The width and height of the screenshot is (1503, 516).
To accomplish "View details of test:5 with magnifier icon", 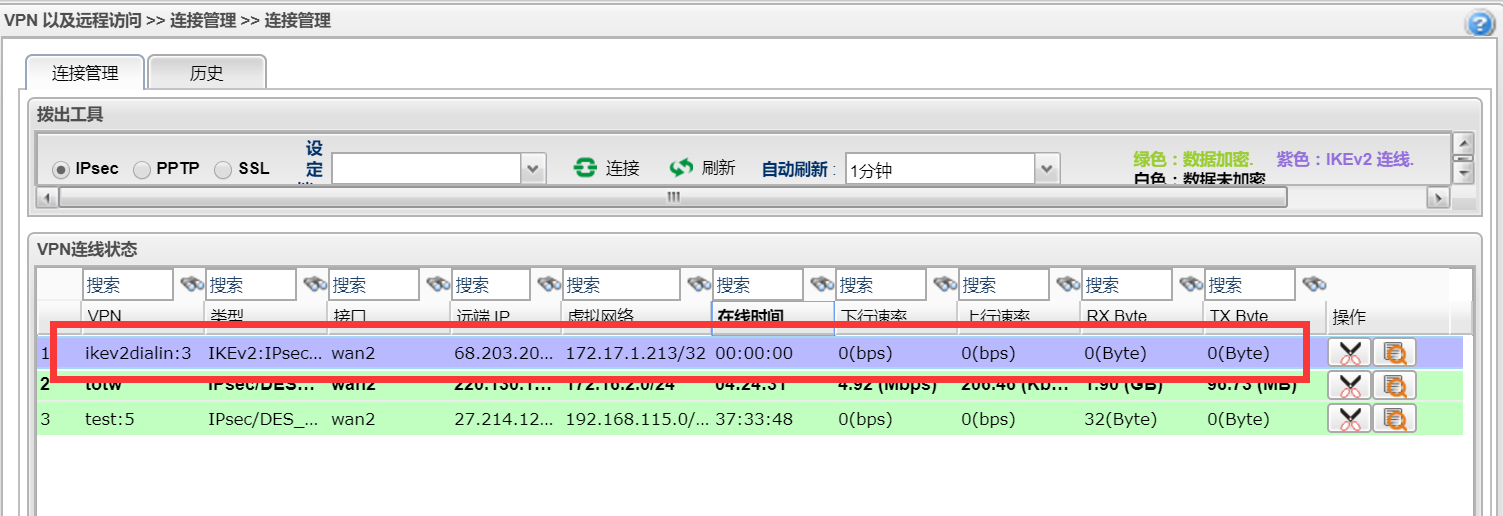I will click(x=1394, y=418).
